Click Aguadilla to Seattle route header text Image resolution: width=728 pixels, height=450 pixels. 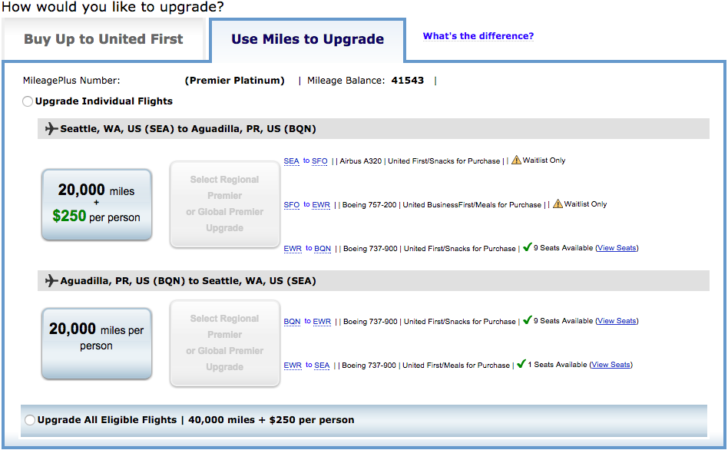pyautogui.click(x=188, y=280)
